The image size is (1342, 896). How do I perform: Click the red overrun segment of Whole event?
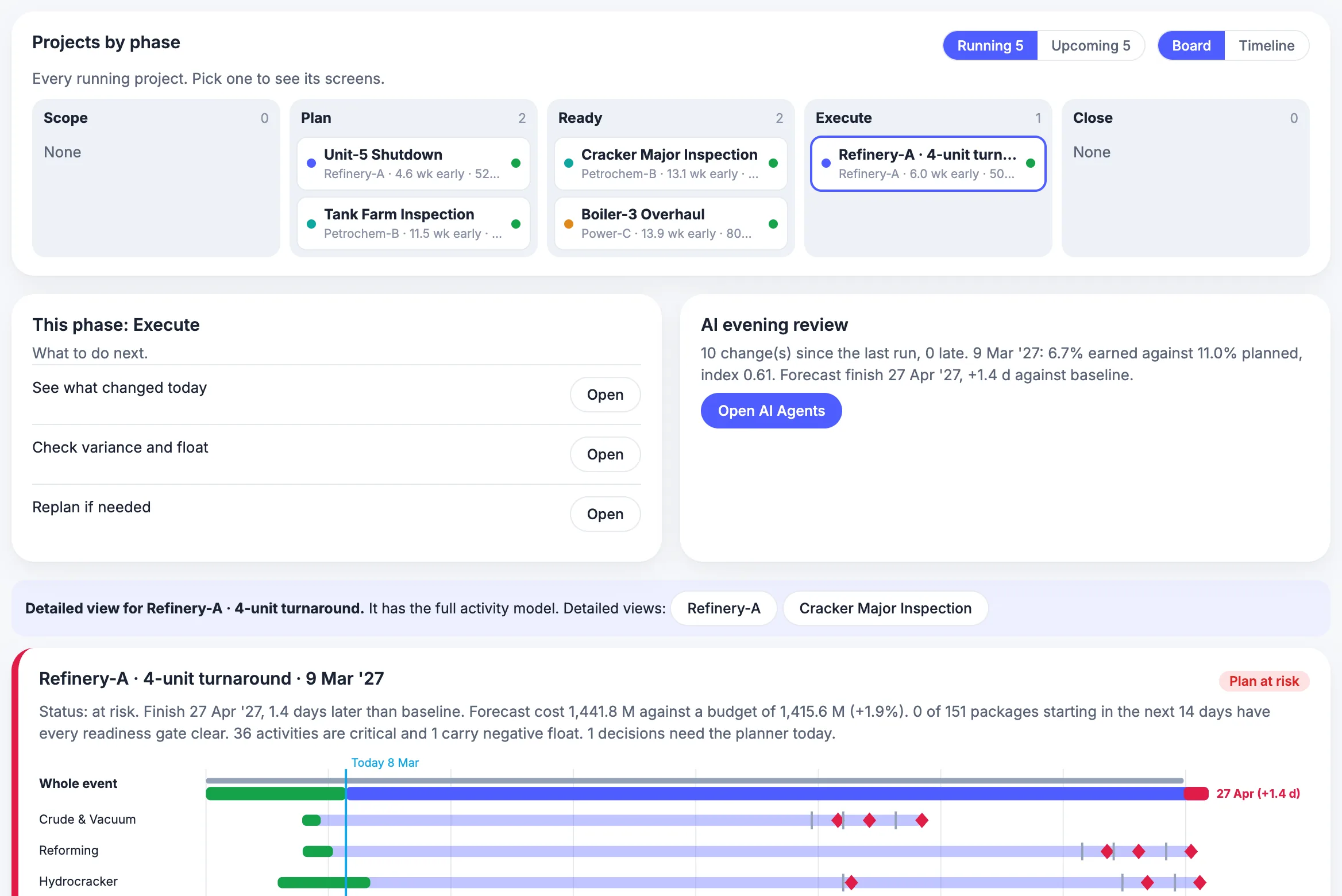pos(1196,794)
